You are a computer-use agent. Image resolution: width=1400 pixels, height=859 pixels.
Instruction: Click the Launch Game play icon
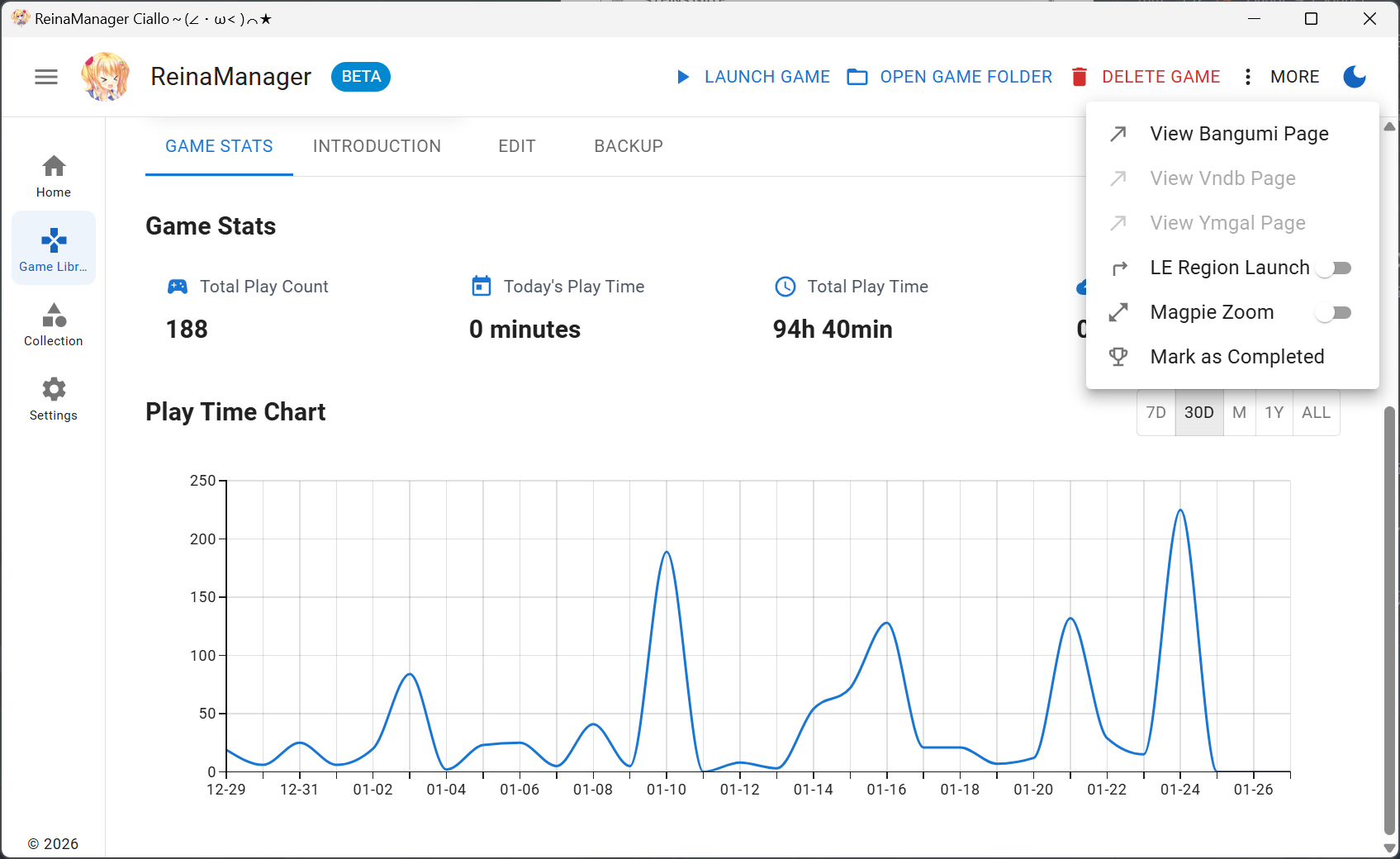pos(683,77)
